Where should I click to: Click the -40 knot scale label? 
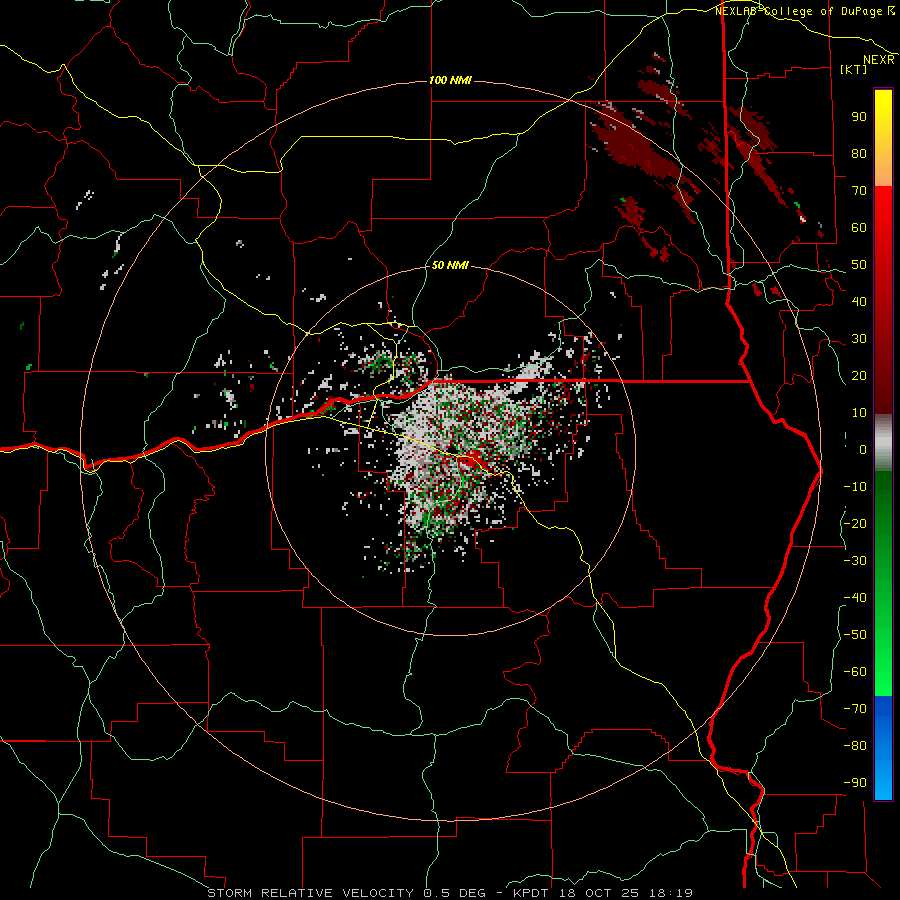(855, 598)
